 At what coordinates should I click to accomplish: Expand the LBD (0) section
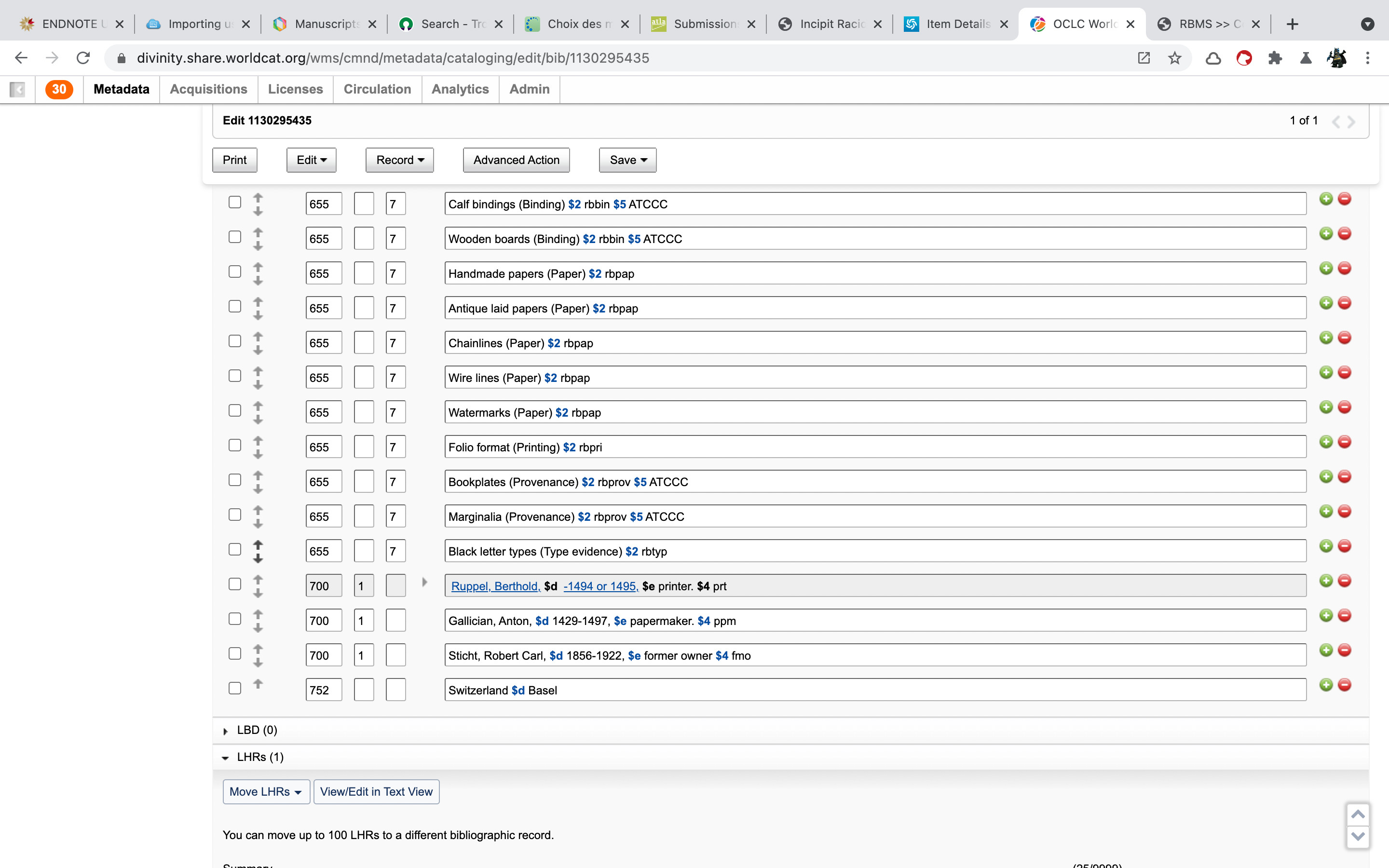coord(226,731)
